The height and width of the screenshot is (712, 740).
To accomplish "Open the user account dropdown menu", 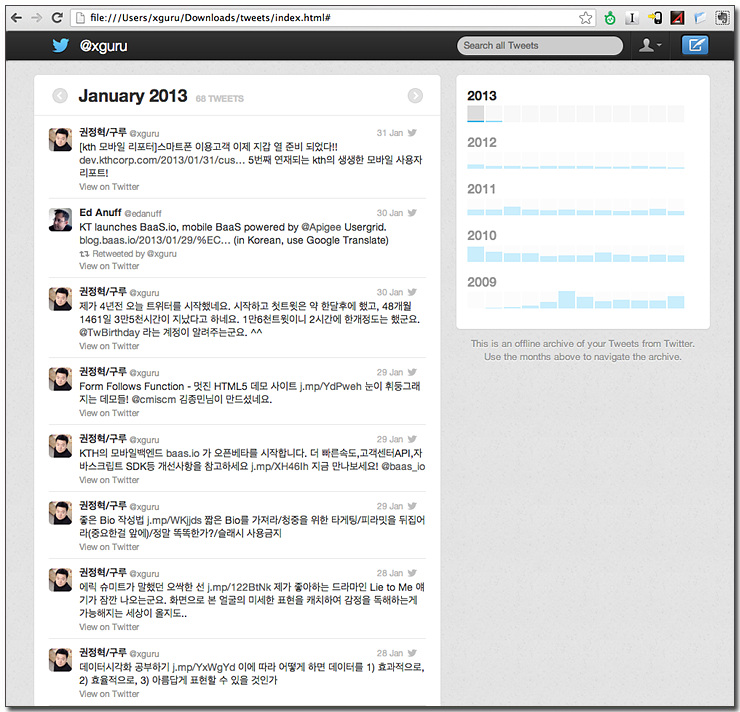I will (x=650, y=45).
